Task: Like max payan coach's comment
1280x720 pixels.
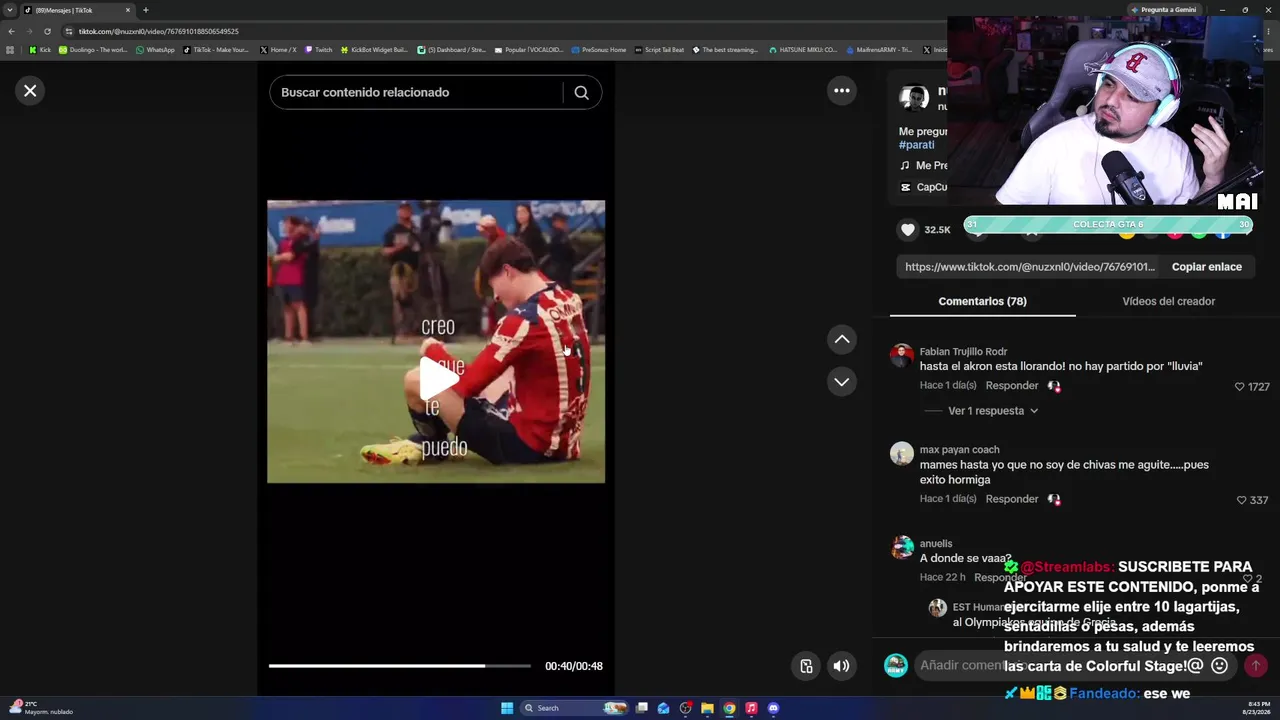Action: point(1242,500)
